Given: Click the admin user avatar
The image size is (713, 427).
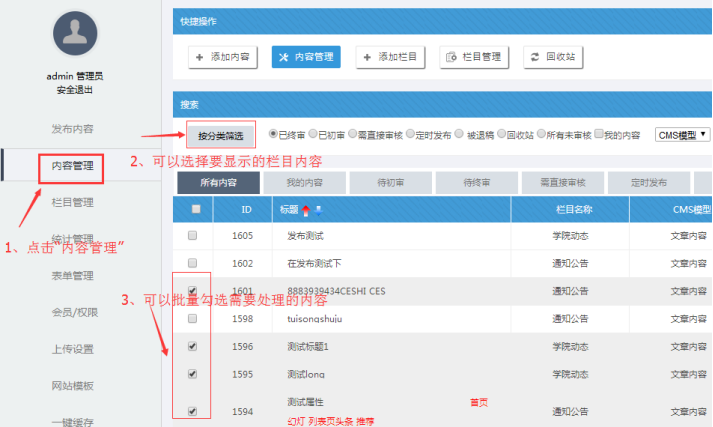Looking at the screenshot, I should pos(74,35).
